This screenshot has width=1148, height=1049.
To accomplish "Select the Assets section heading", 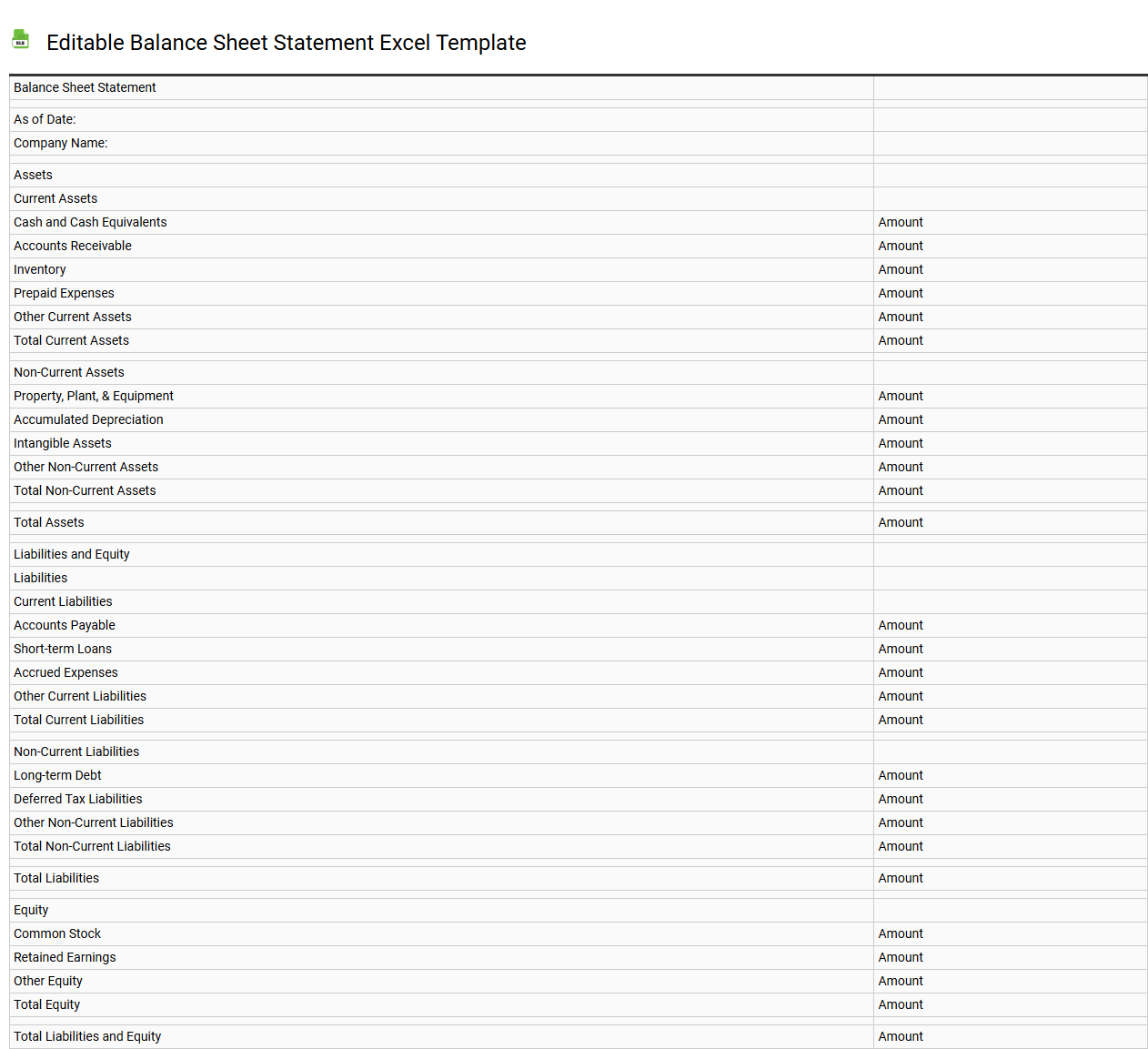I will pos(33,174).
